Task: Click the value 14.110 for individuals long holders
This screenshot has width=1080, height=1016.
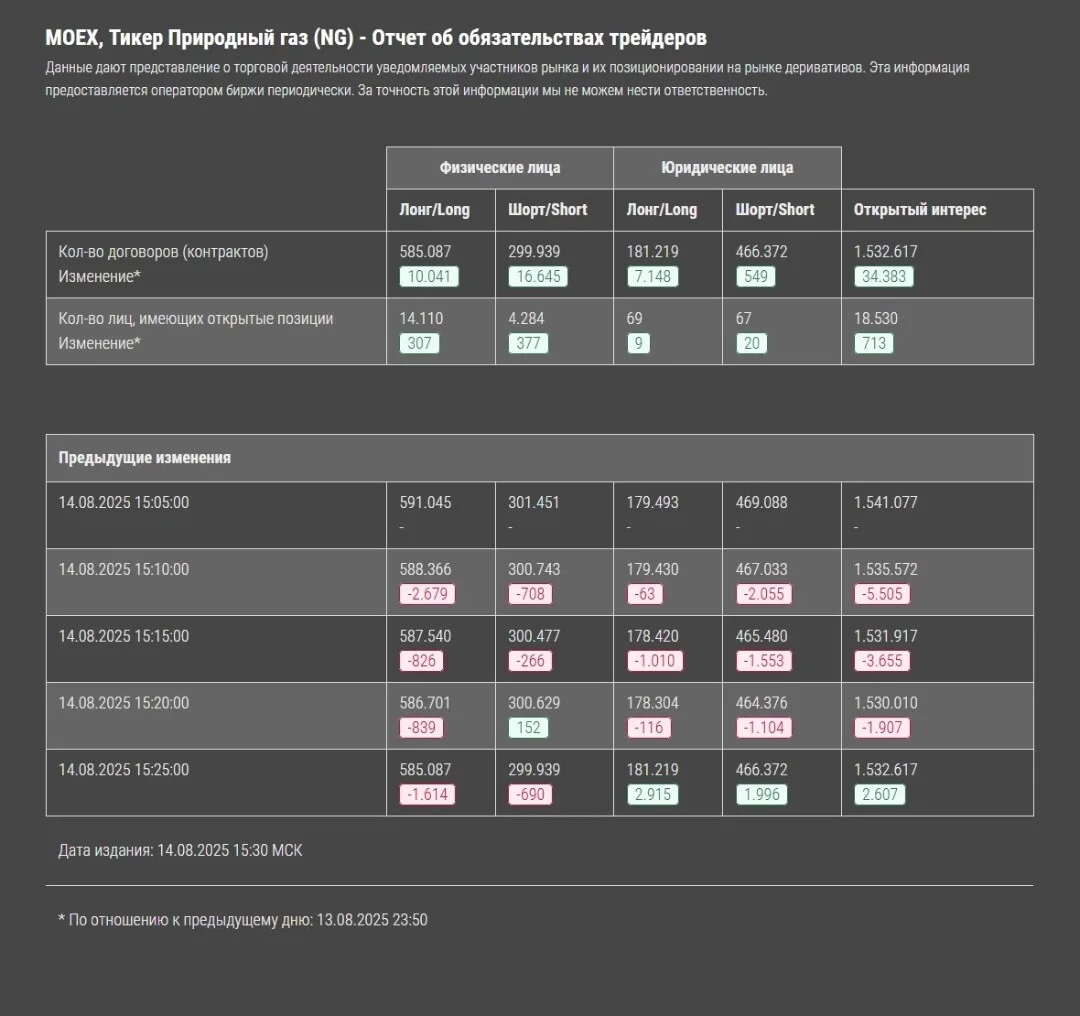Action: click(422, 318)
